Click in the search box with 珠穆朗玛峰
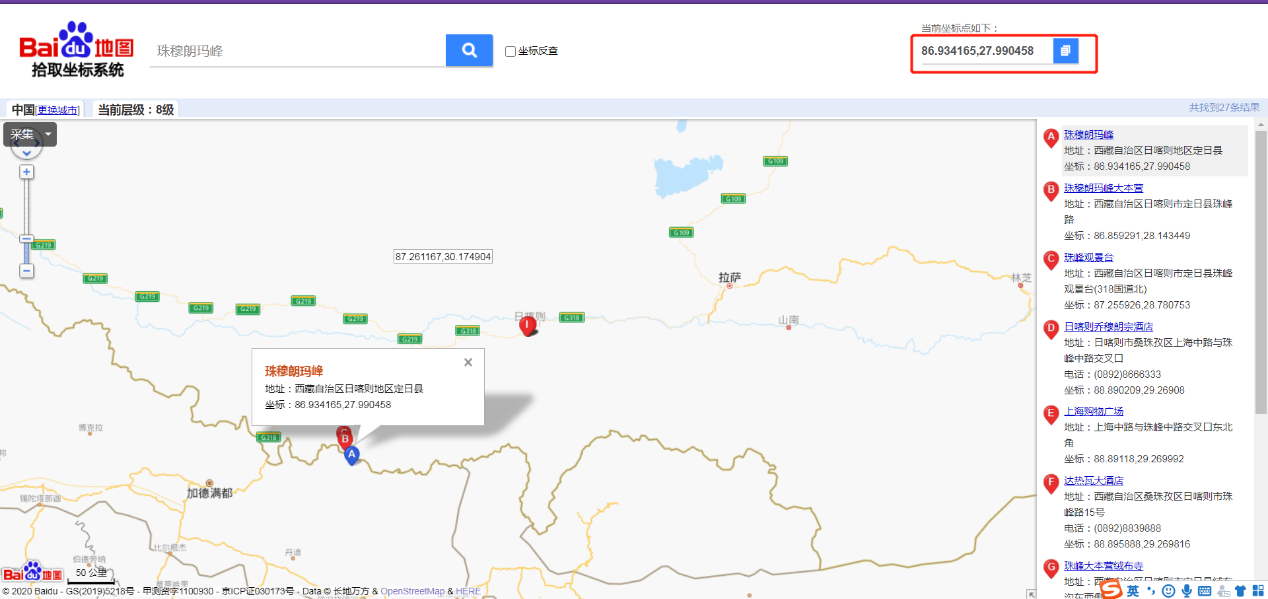The height and width of the screenshot is (599, 1268). coord(295,50)
